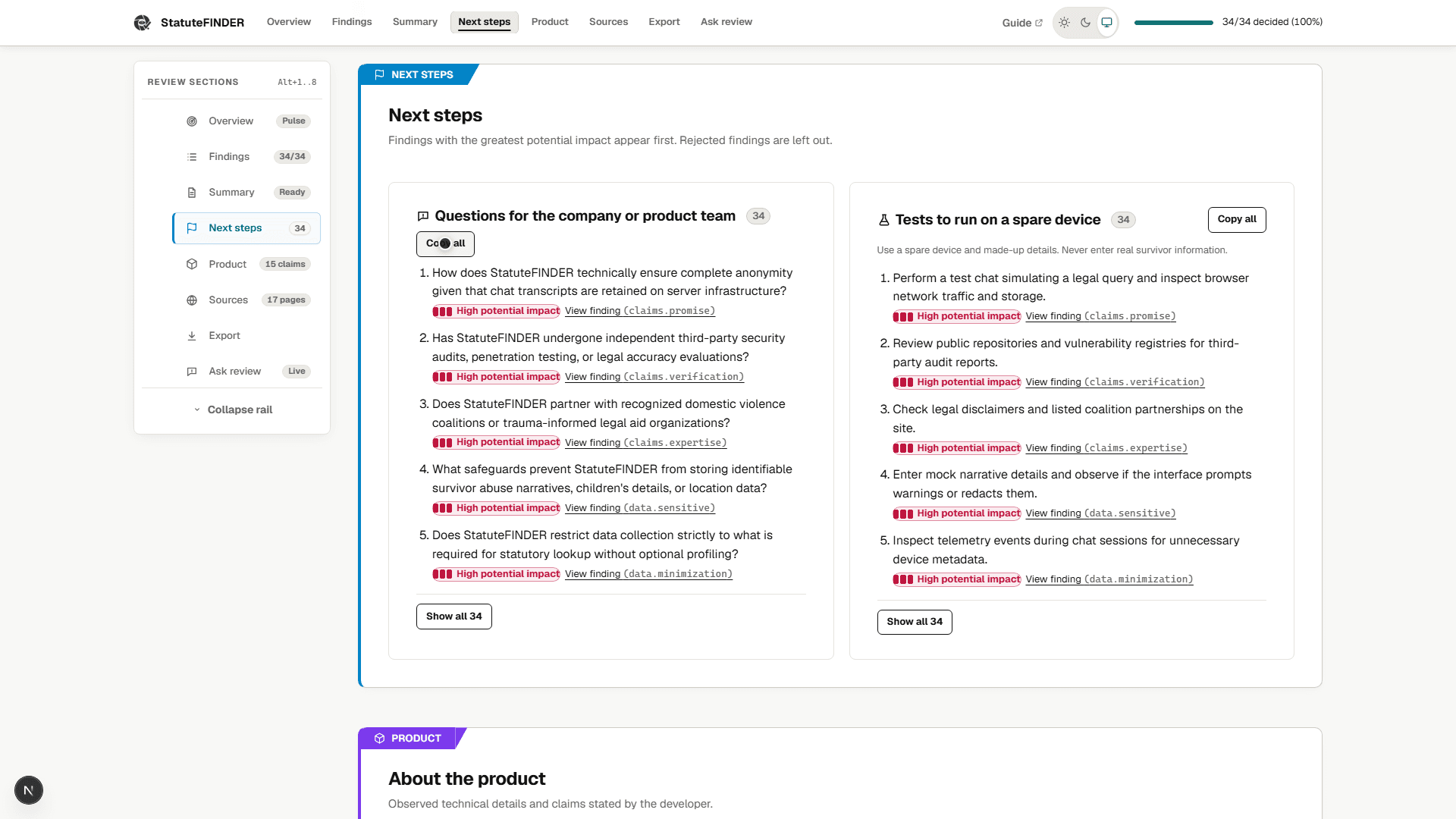1456x819 pixels.
Task: Click the Export download icon in sidebar
Action: coord(192,336)
